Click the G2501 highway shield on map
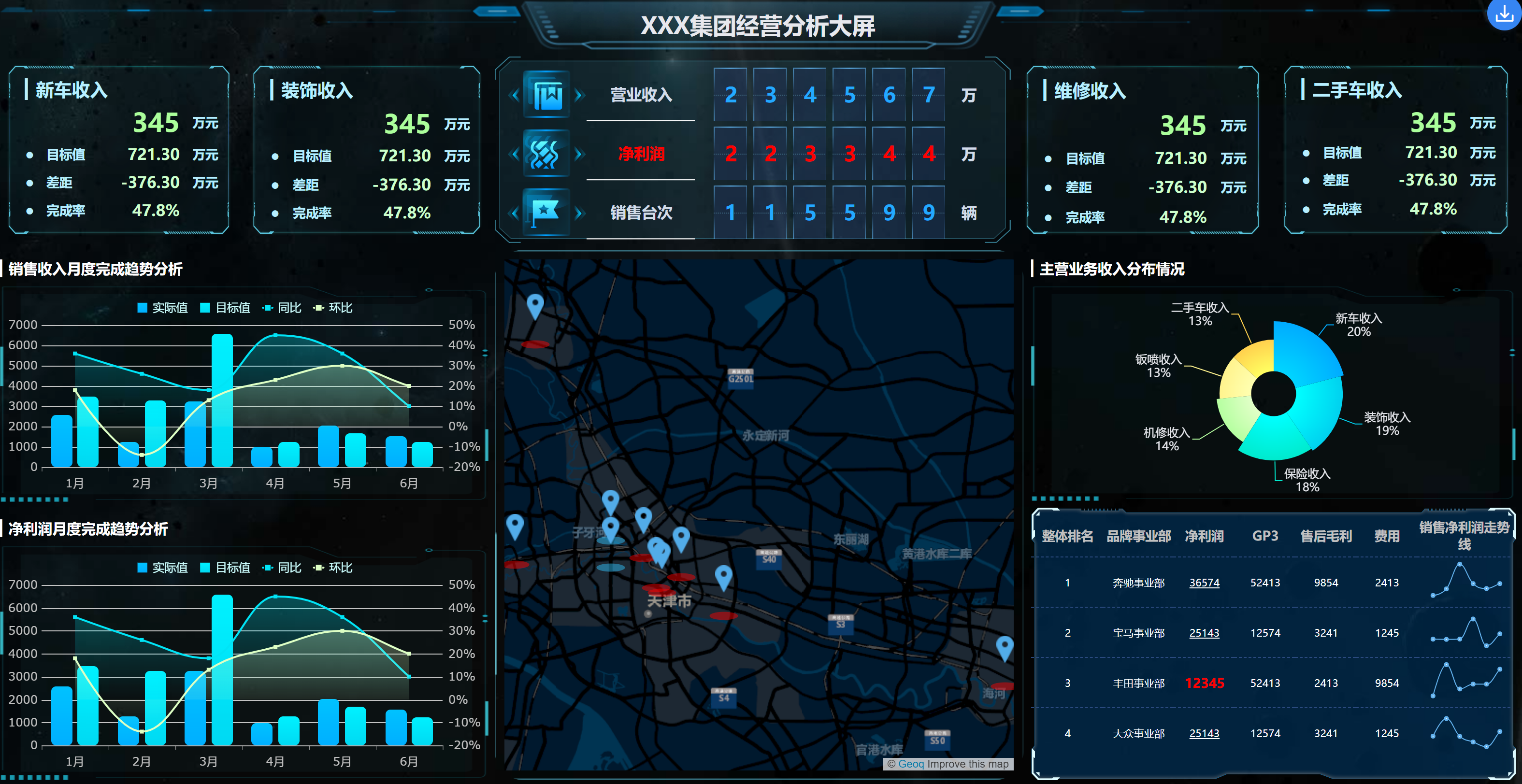The width and height of the screenshot is (1522, 784). coord(740,378)
